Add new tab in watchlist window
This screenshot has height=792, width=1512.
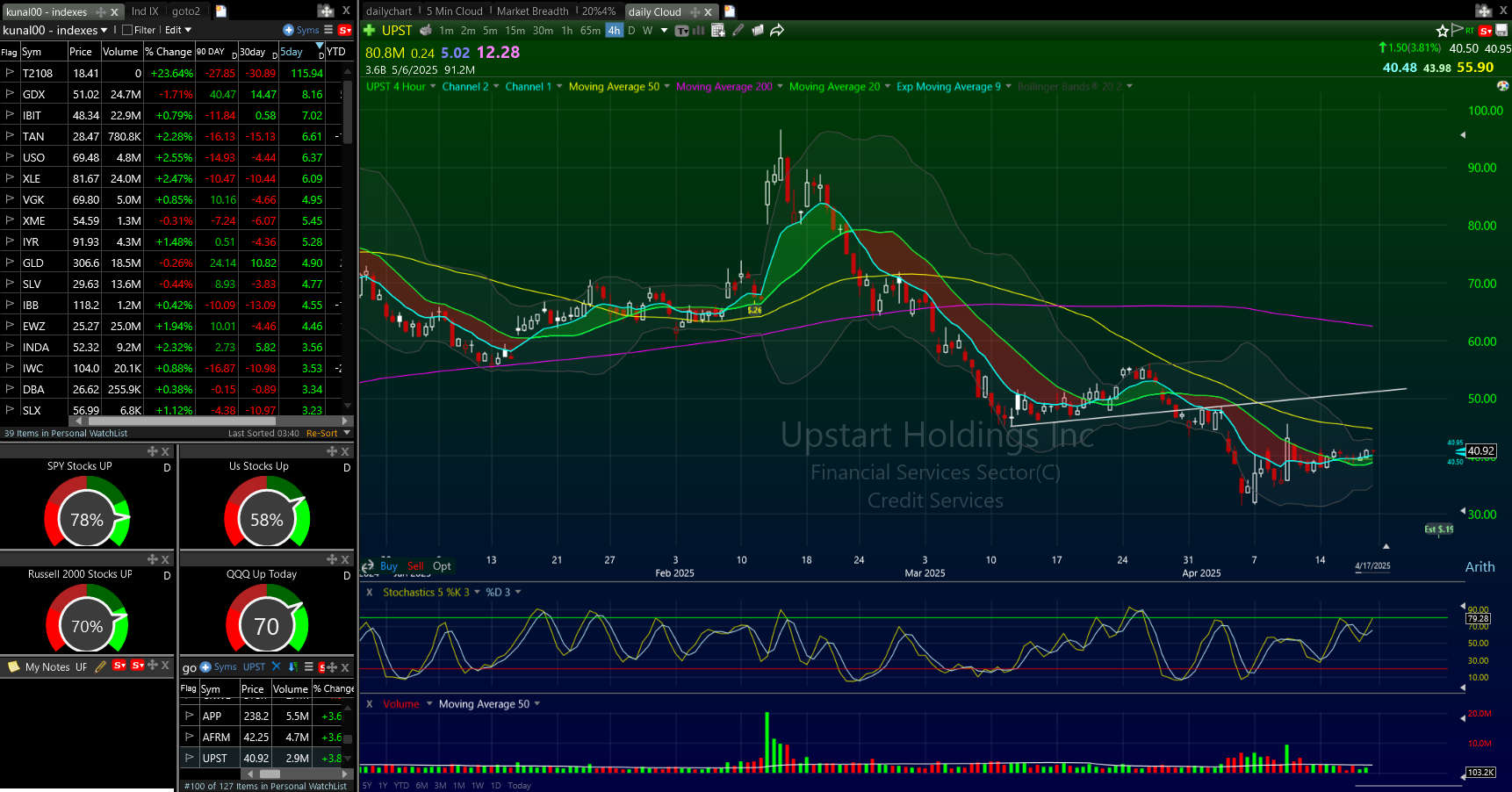(221, 11)
